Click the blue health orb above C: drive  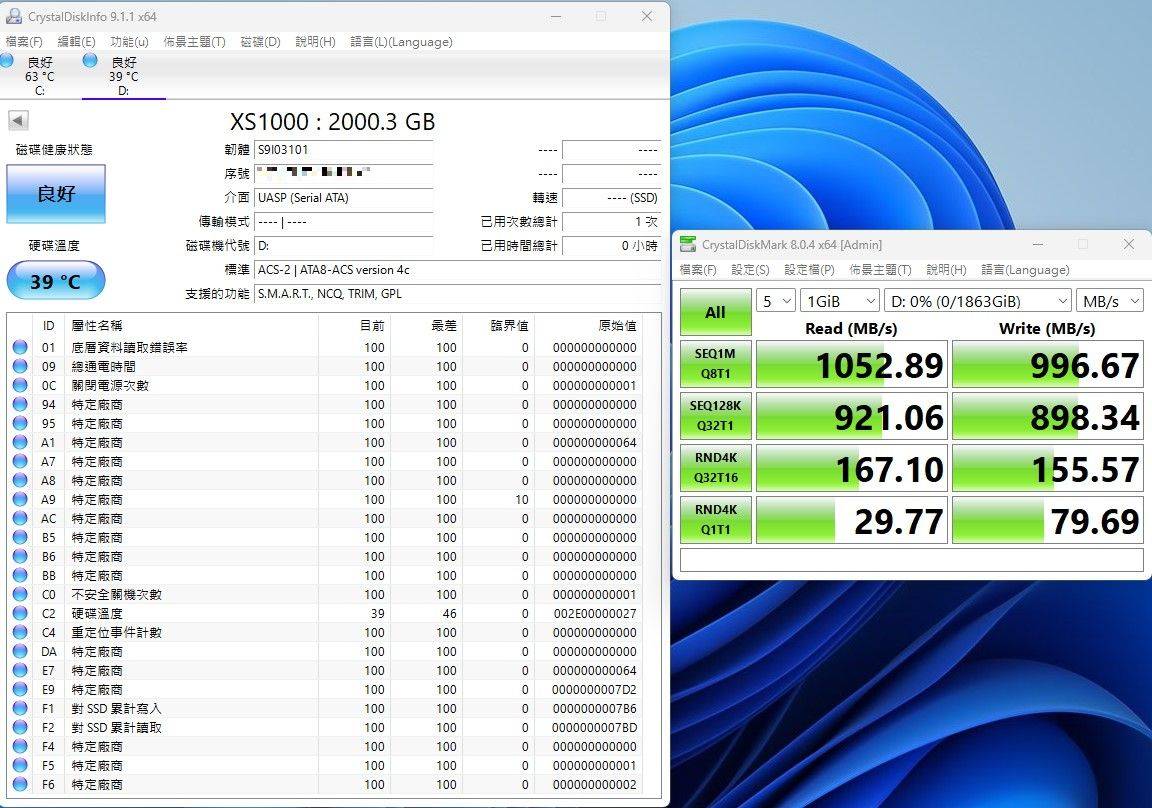[x=7, y=60]
